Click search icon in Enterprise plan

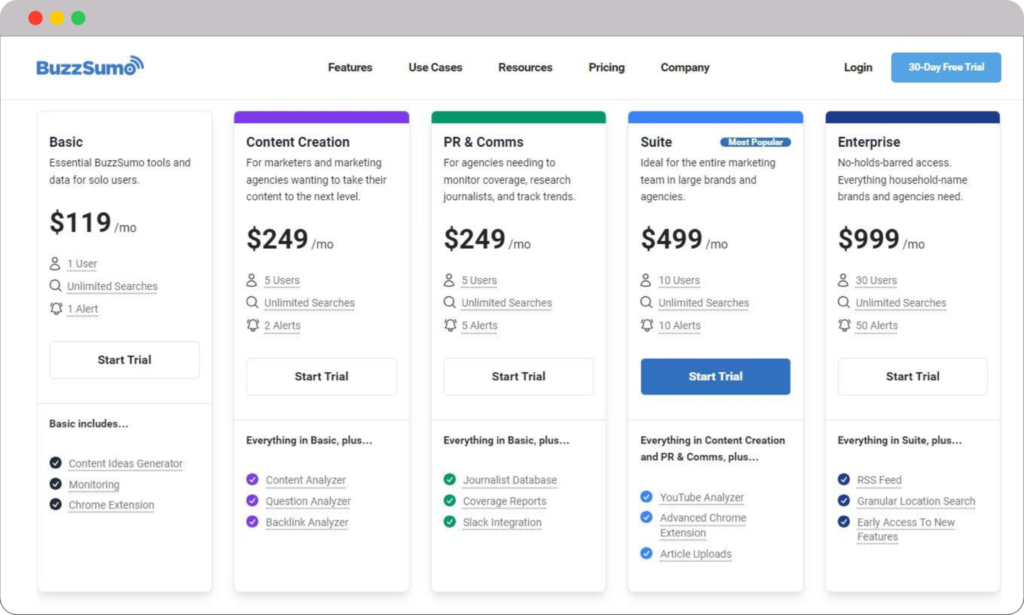844,302
